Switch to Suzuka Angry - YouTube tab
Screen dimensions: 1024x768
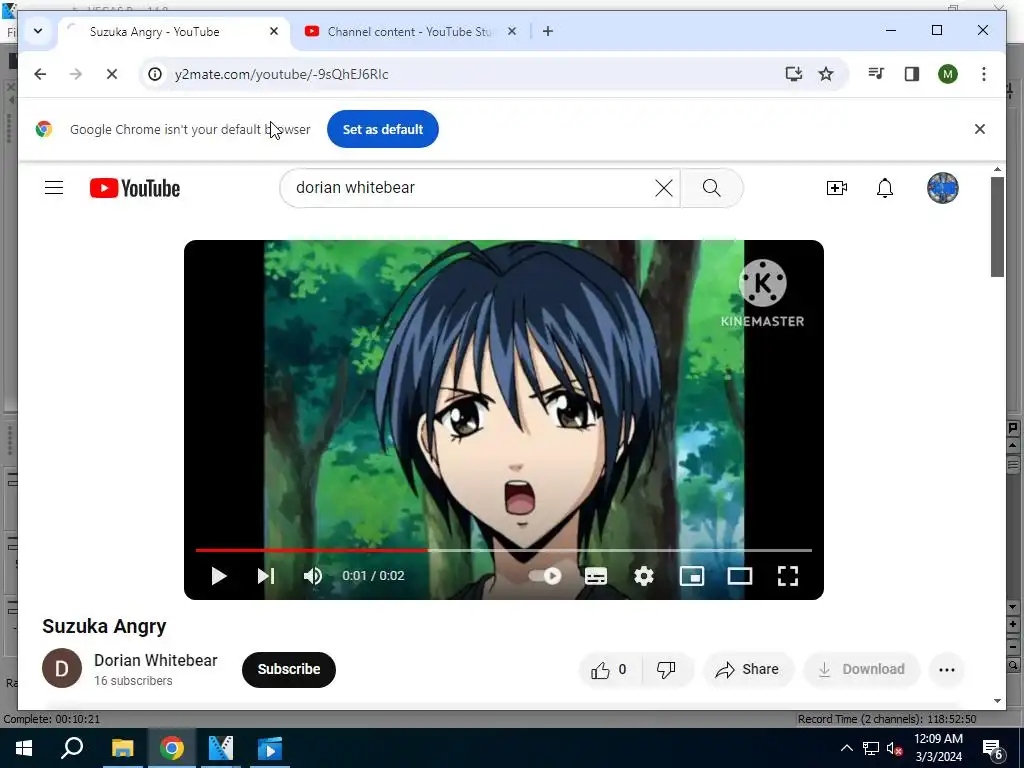coord(174,32)
